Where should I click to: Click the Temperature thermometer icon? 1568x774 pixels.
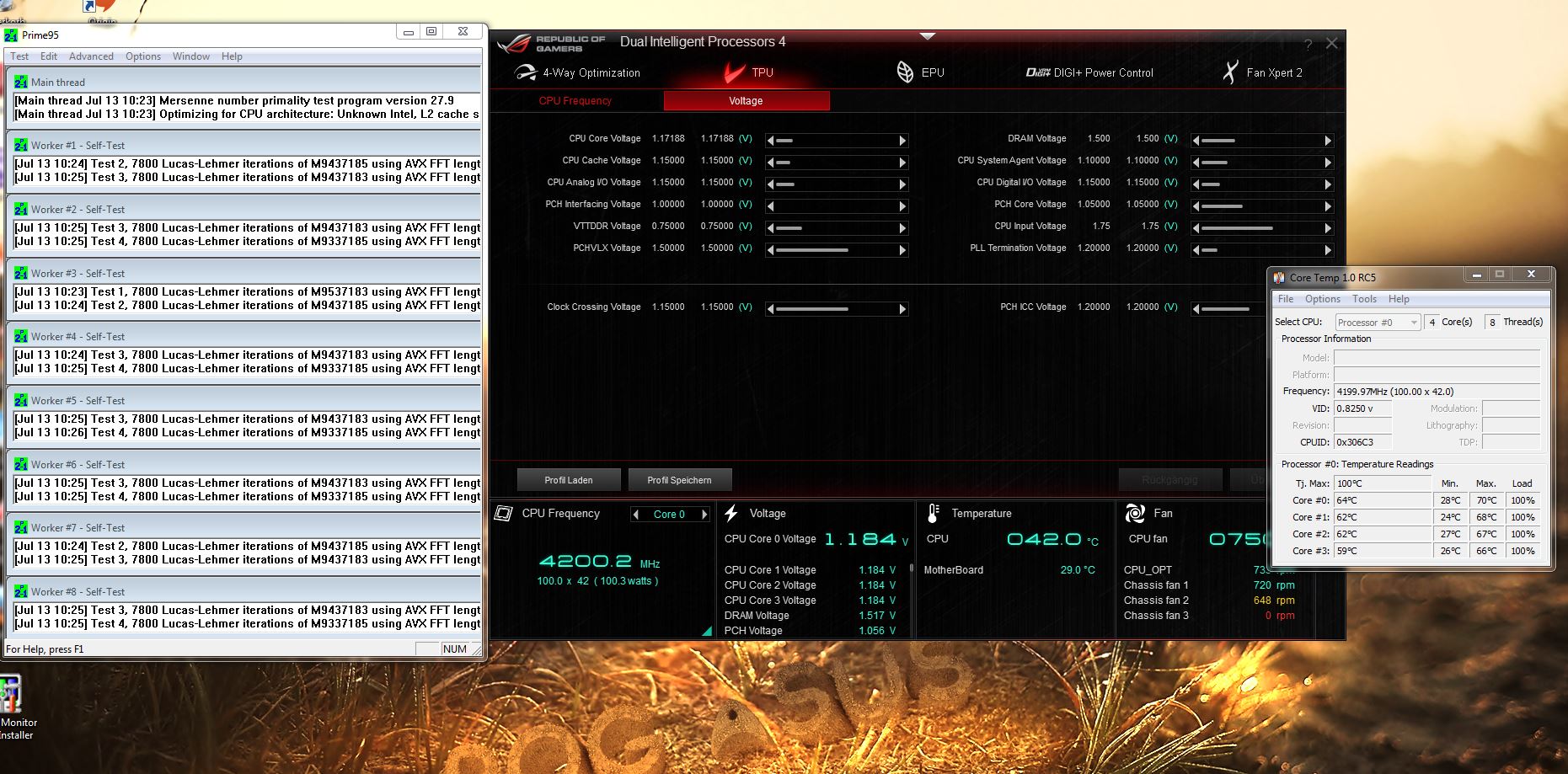point(933,513)
